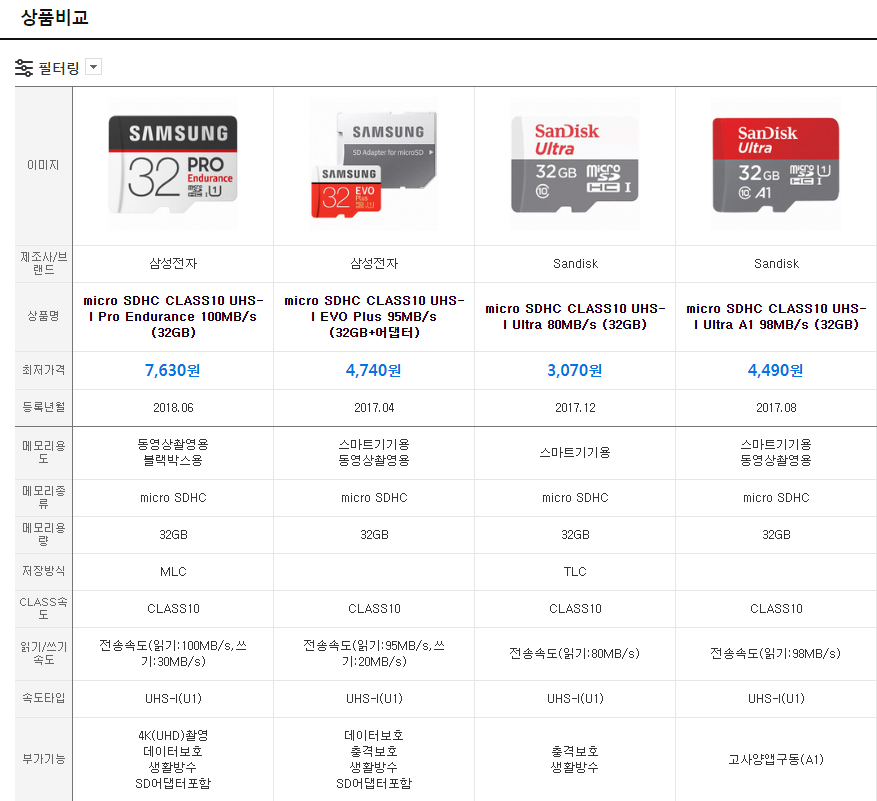Image resolution: width=877 pixels, height=801 pixels.
Task: Click the 4,740원 lowest price
Action: (x=373, y=370)
